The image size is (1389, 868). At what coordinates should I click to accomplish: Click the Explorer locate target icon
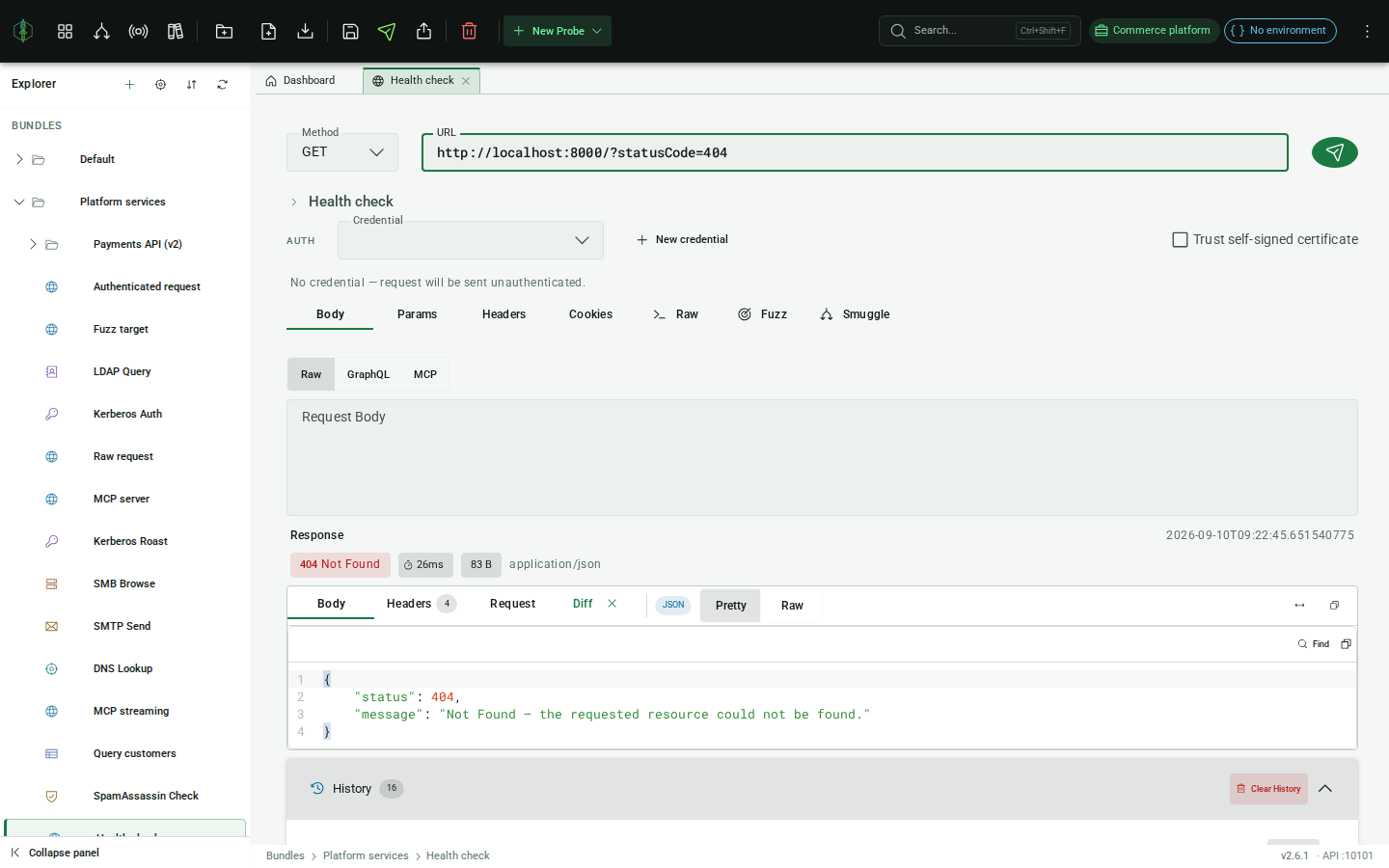[160, 84]
